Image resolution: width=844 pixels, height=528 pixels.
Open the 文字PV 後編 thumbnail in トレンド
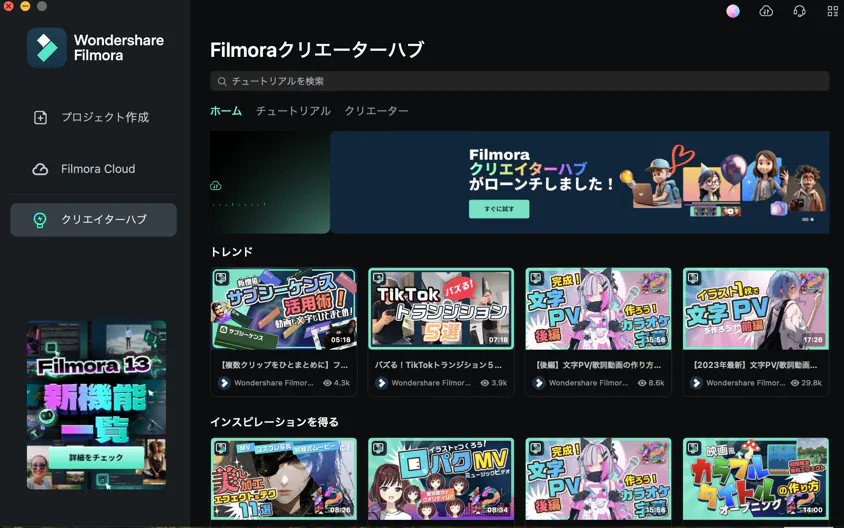pyautogui.click(x=598, y=309)
